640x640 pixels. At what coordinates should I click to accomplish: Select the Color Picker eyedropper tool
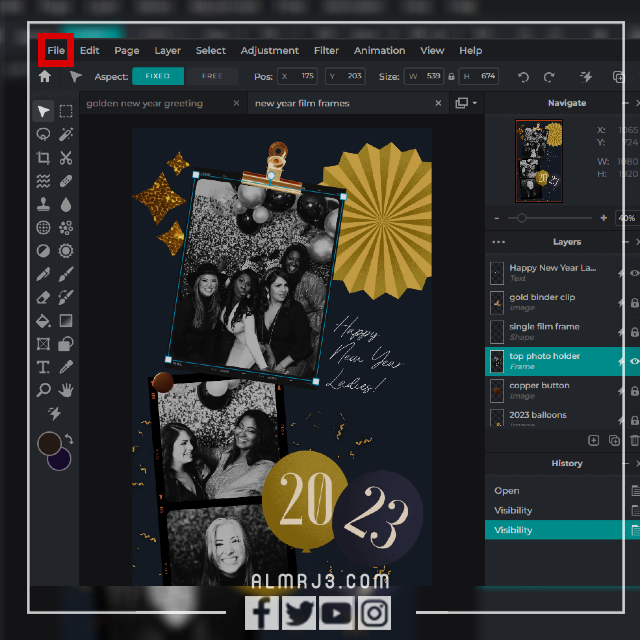[66, 367]
